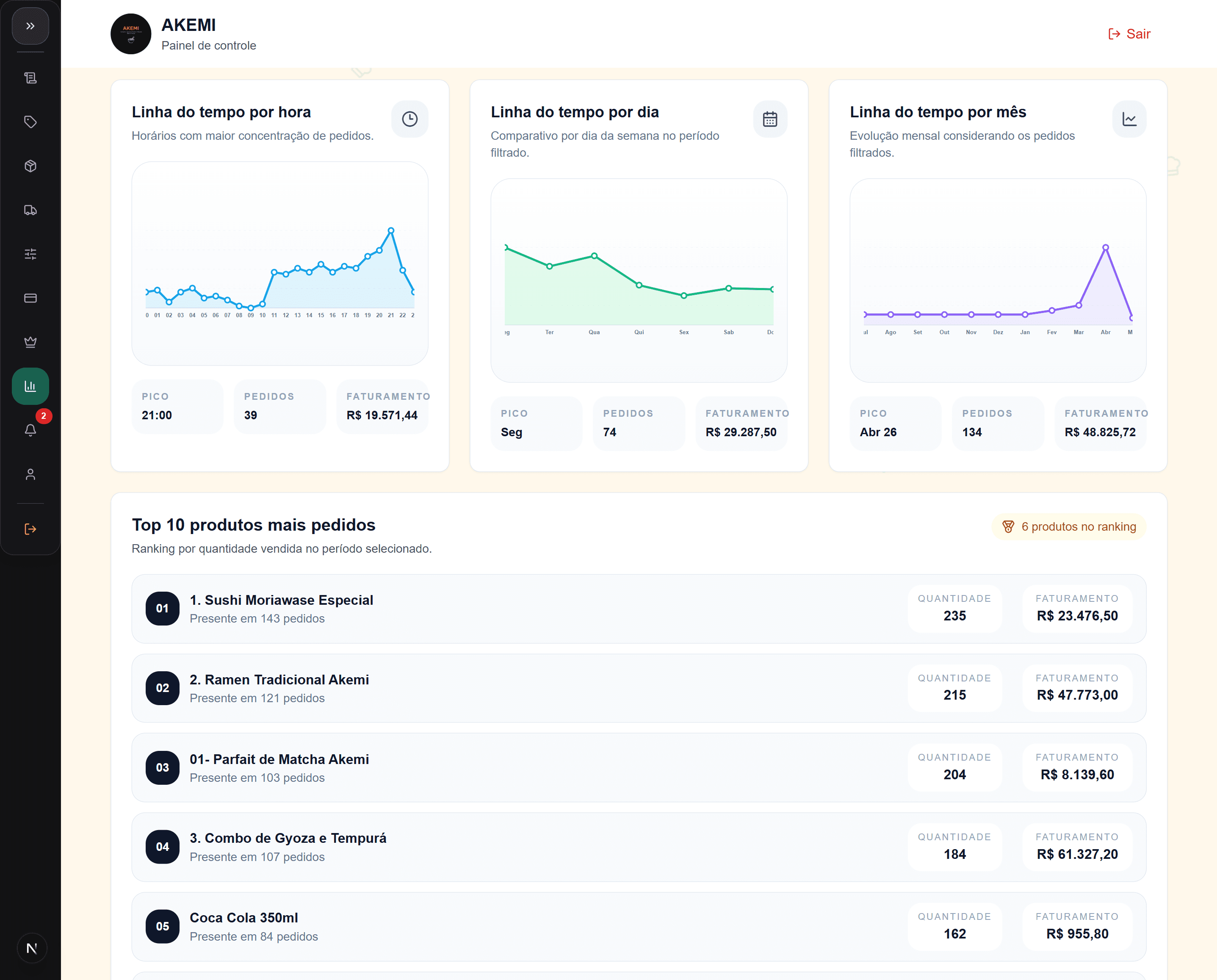
Task: Expand the sidebar with double chevron
Action: click(30, 26)
